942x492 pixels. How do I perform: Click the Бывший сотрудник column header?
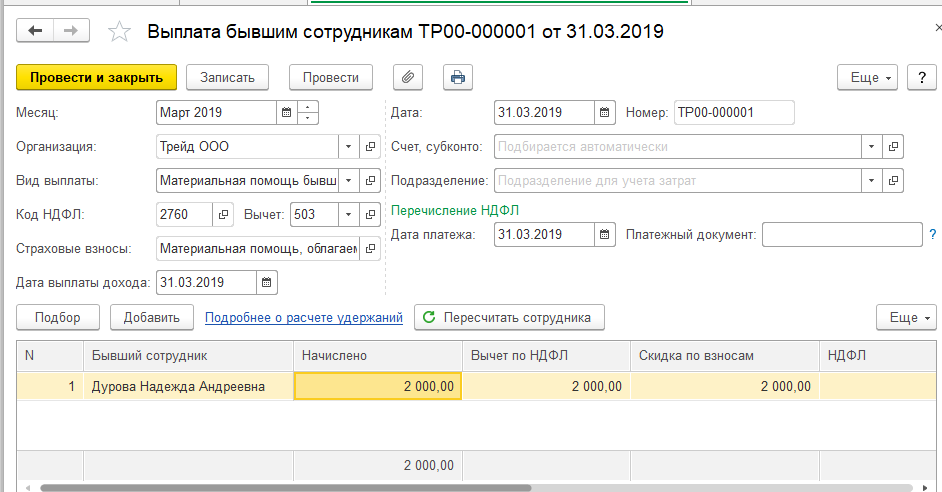(189, 356)
